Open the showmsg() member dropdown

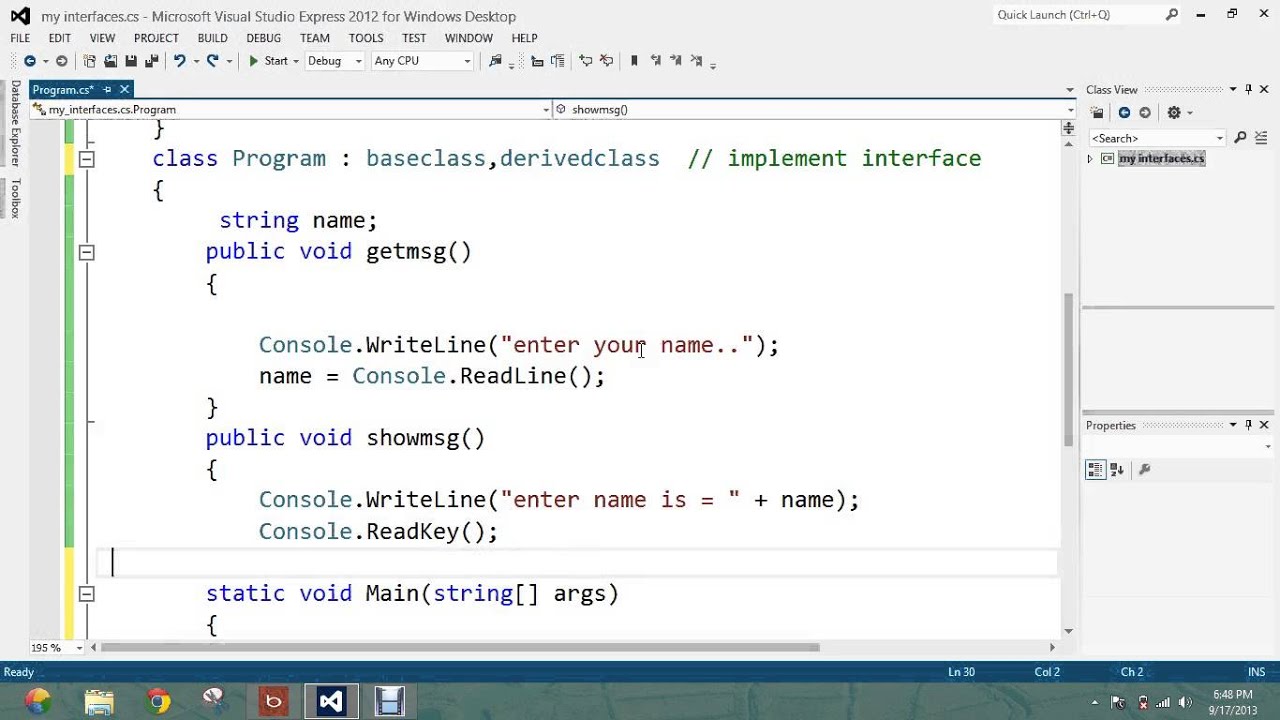pos(814,109)
